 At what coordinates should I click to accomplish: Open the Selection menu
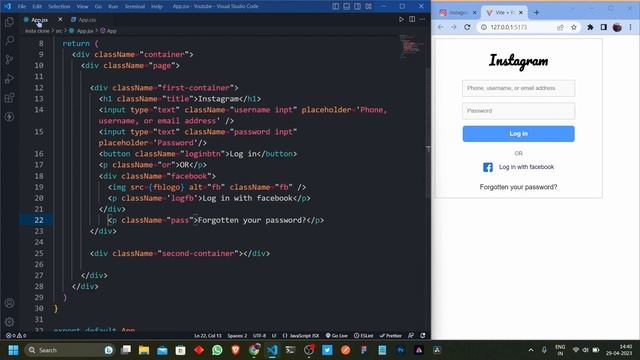[59, 7]
